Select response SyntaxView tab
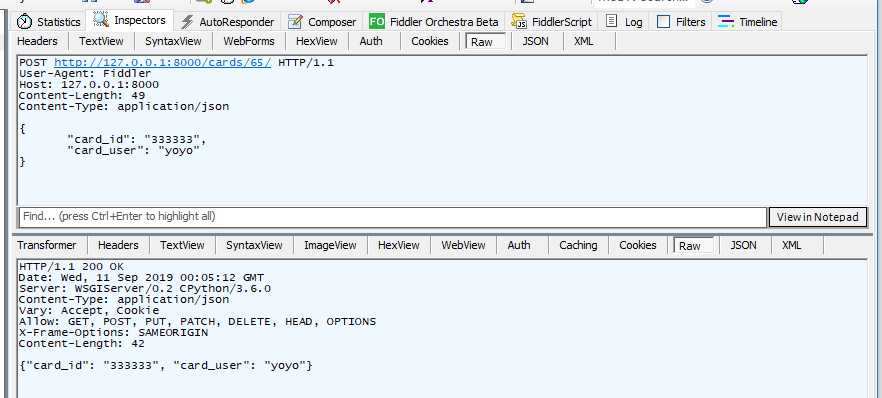This screenshot has height=398, width=882. pos(254,245)
